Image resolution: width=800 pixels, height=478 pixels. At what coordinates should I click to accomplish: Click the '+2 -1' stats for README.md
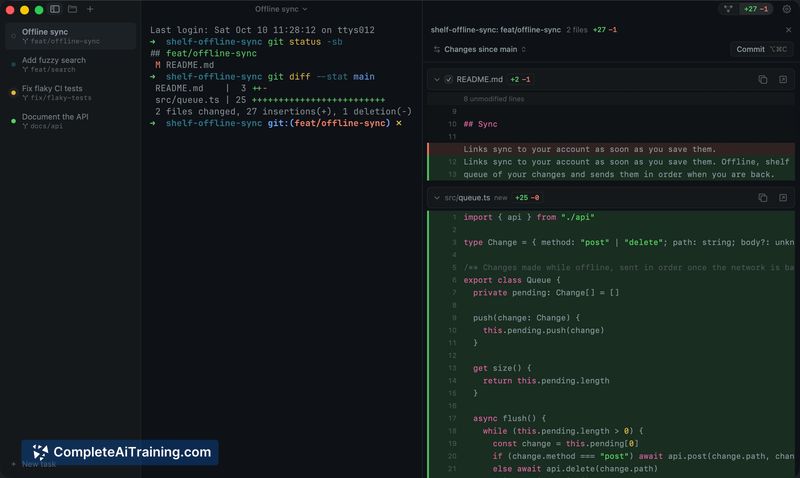point(520,80)
